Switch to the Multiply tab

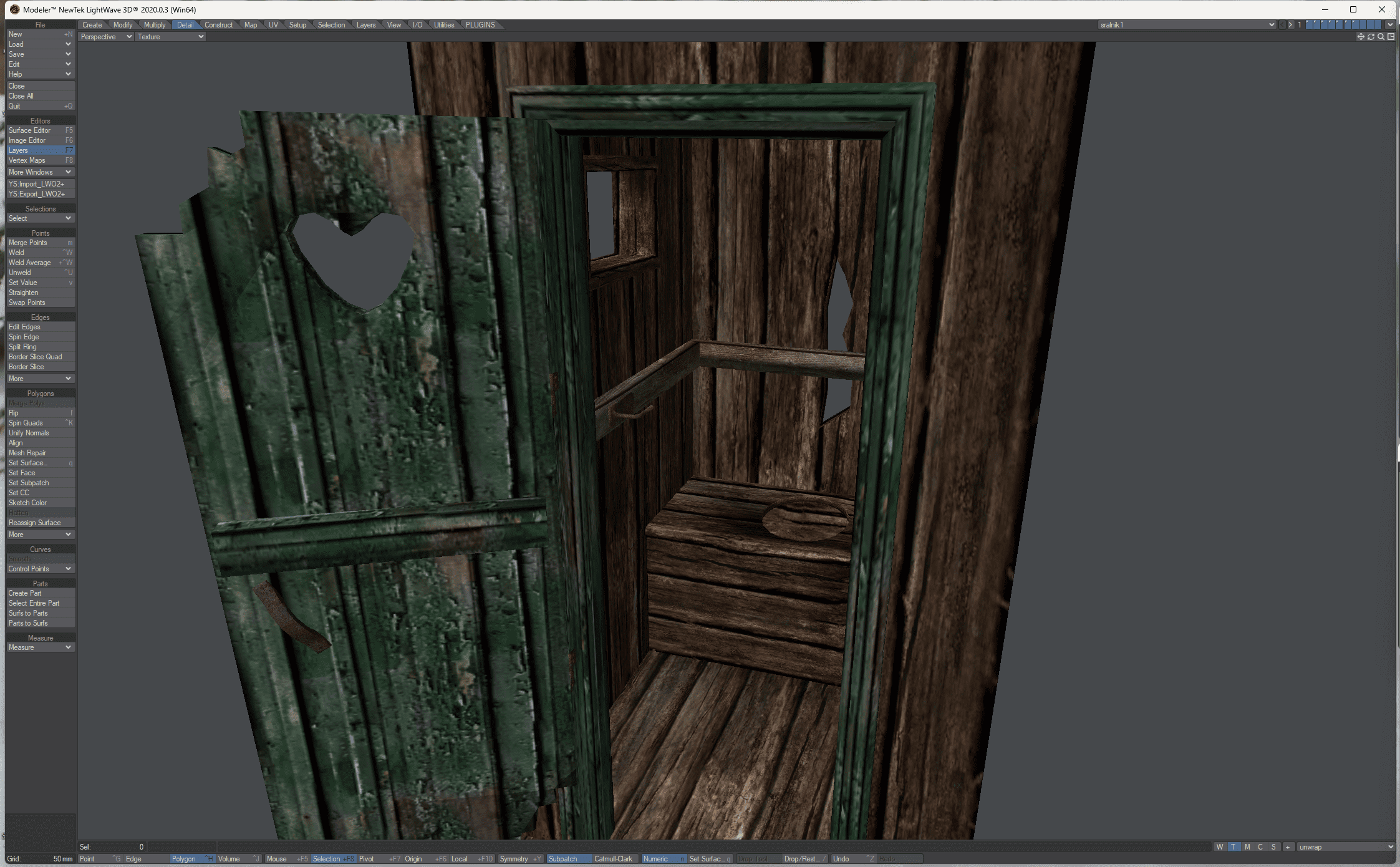click(155, 25)
